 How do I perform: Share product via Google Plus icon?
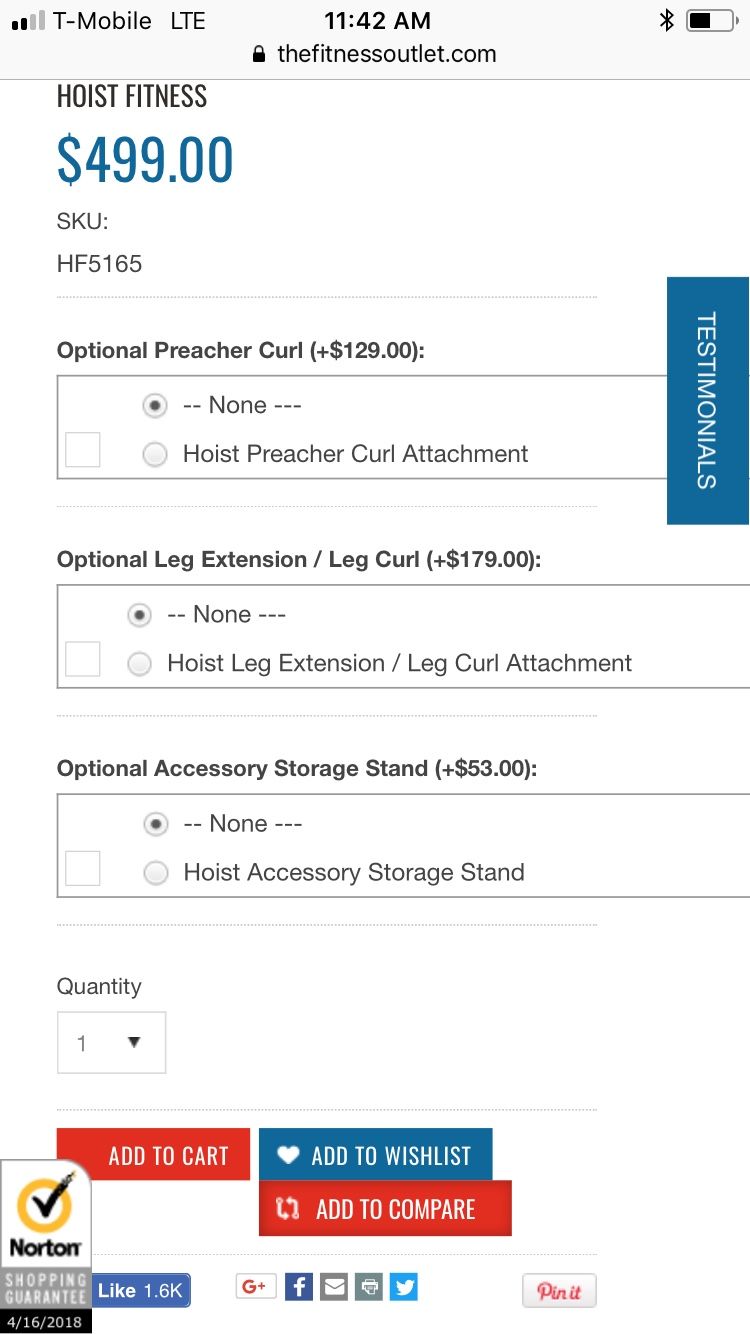click(x=256, y=1286)
